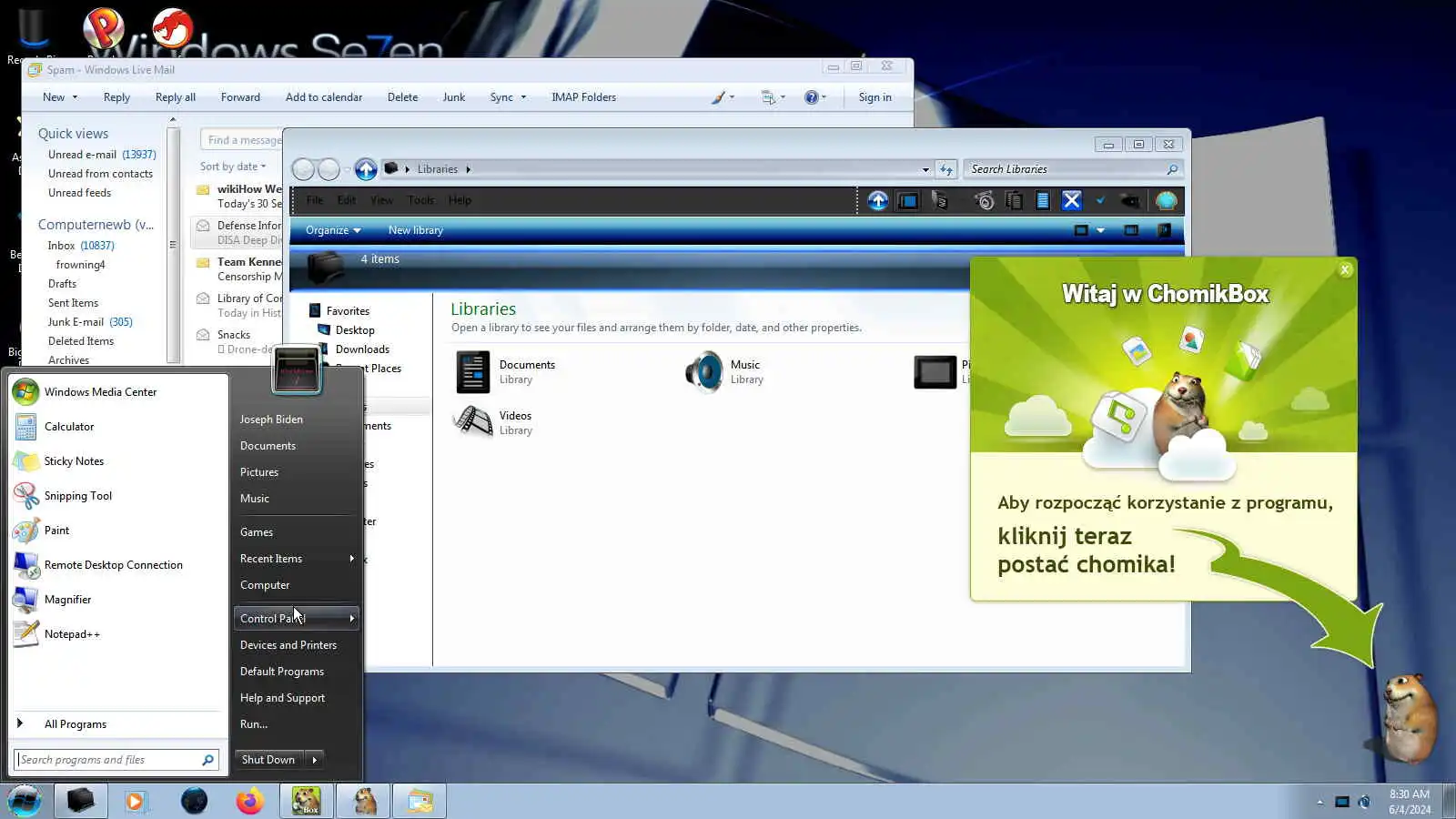The width and height of the screenshot is (1456, 819).
Task: Open Magnifier from Start menu
Action: 117,600
